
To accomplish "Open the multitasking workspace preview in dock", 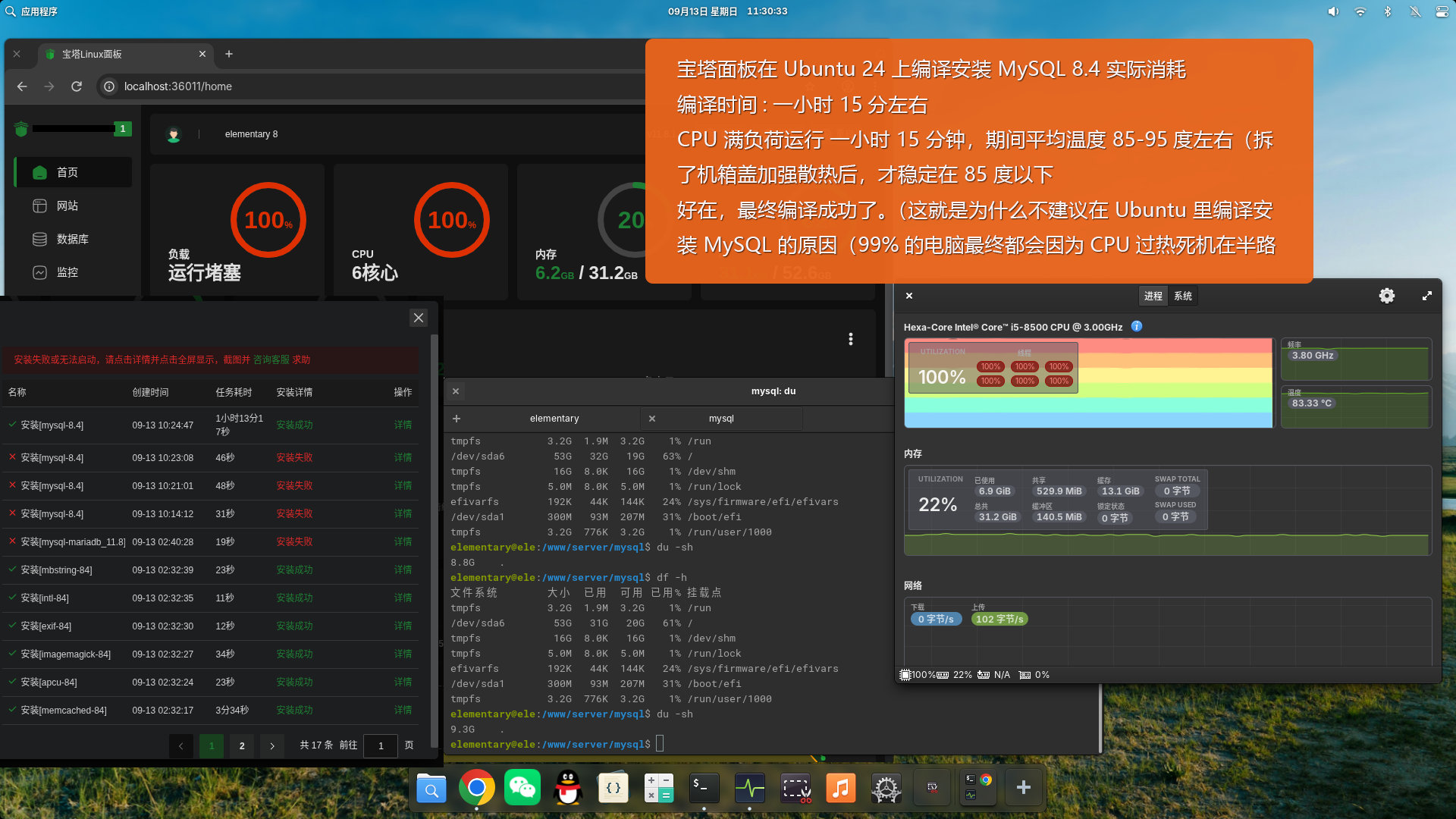I will (x=977, y=789).
